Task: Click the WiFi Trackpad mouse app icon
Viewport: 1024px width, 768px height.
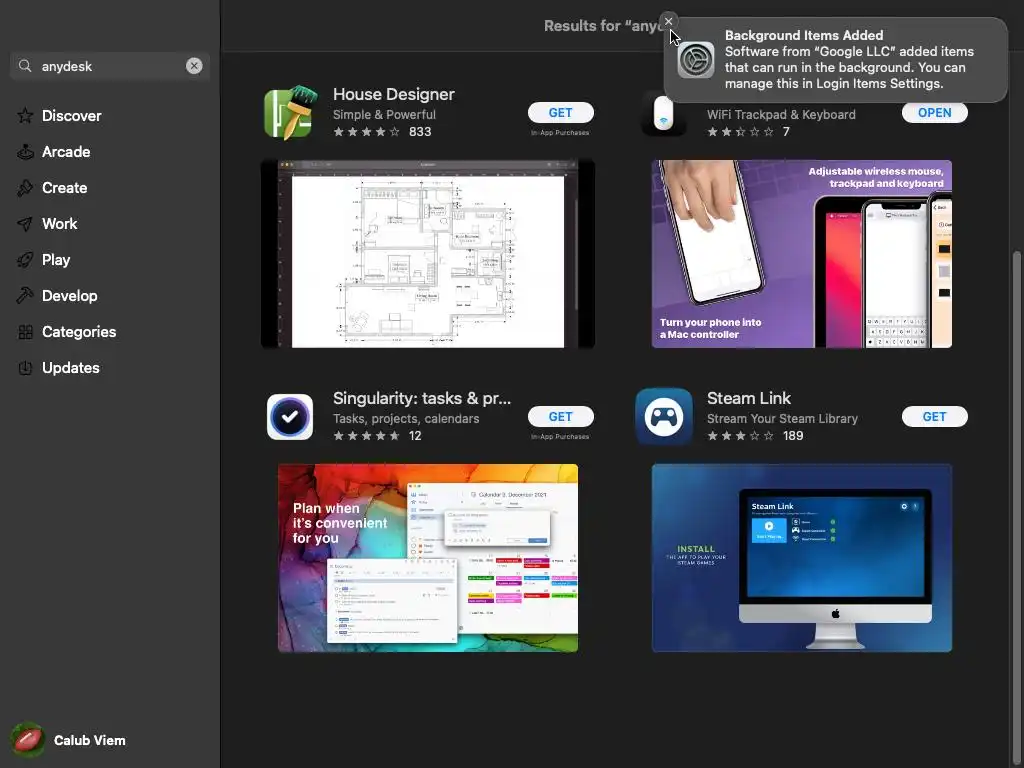Action: [x=664, y=112]
